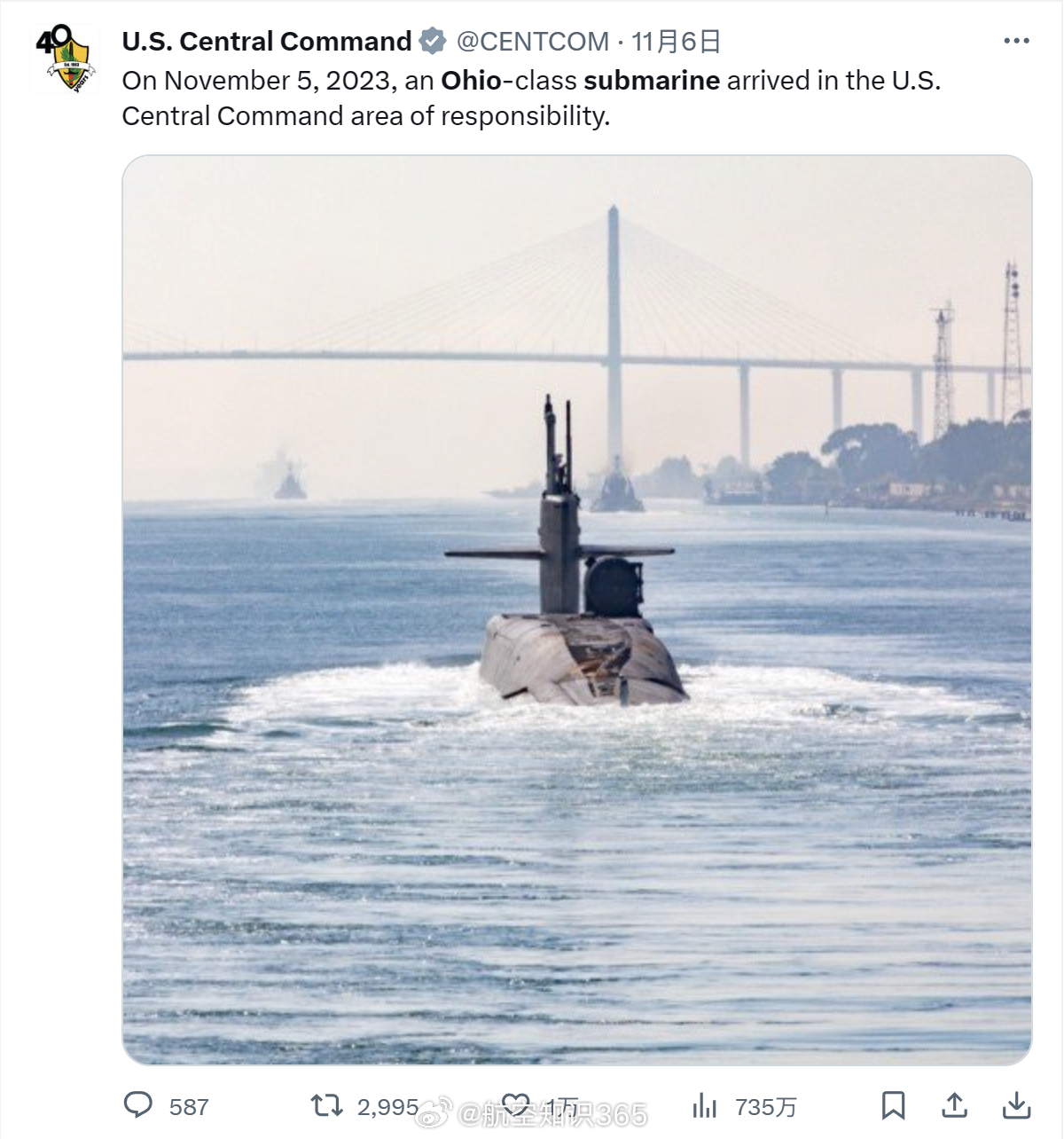Screen dimensions: 1064x1139
Task: Like the tweet with heart icon
Action: (x=515, y=1105)
